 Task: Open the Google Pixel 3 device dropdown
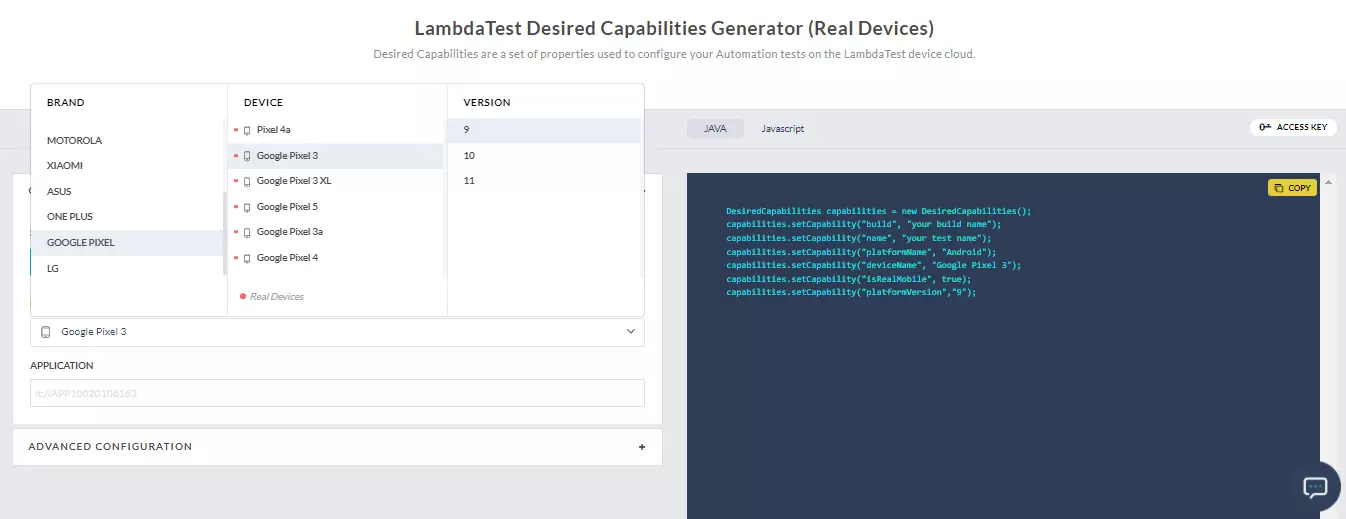coord(337,332)
